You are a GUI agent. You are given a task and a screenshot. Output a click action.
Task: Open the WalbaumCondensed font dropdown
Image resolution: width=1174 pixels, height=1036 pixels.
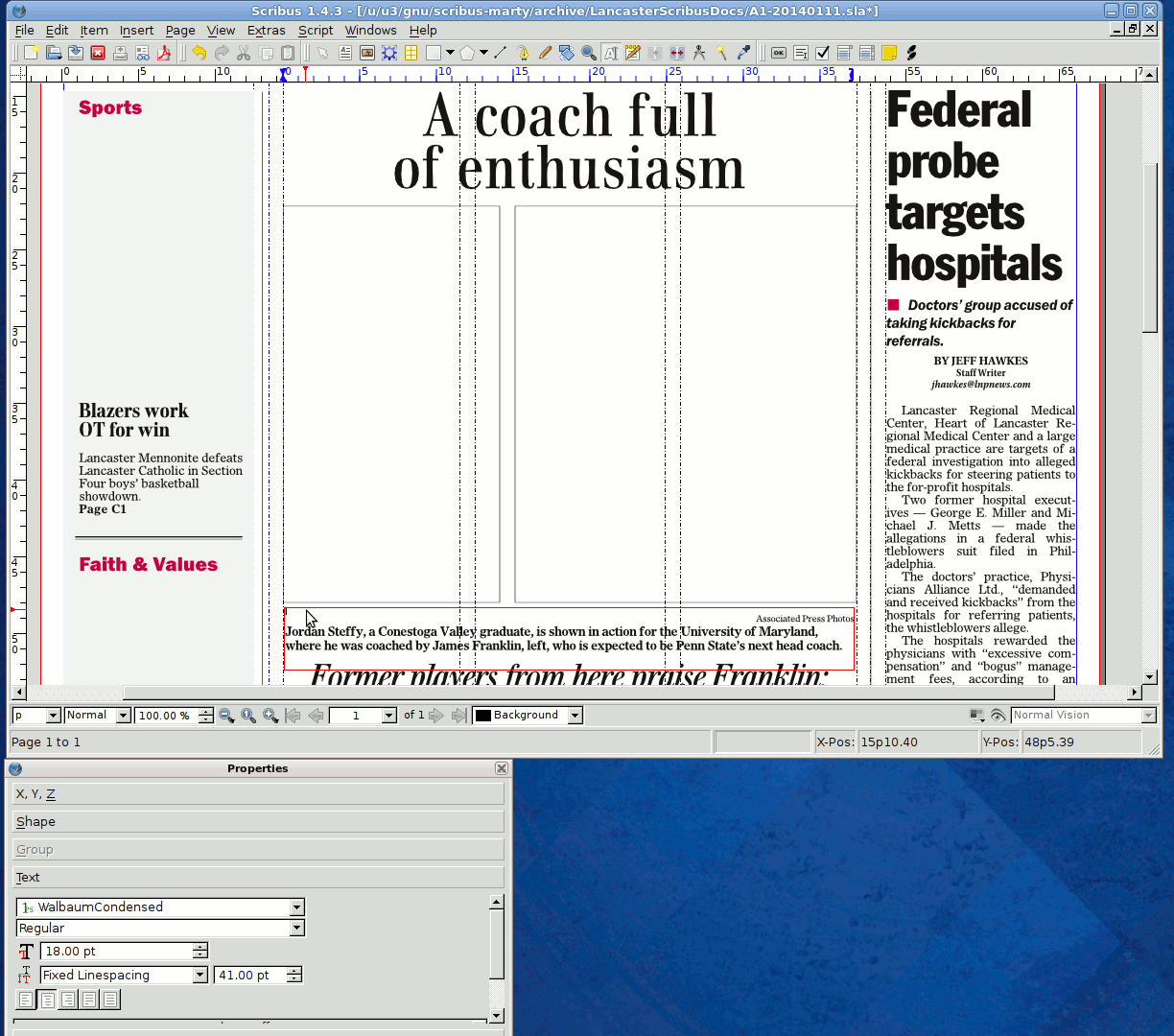coord(296,907)
